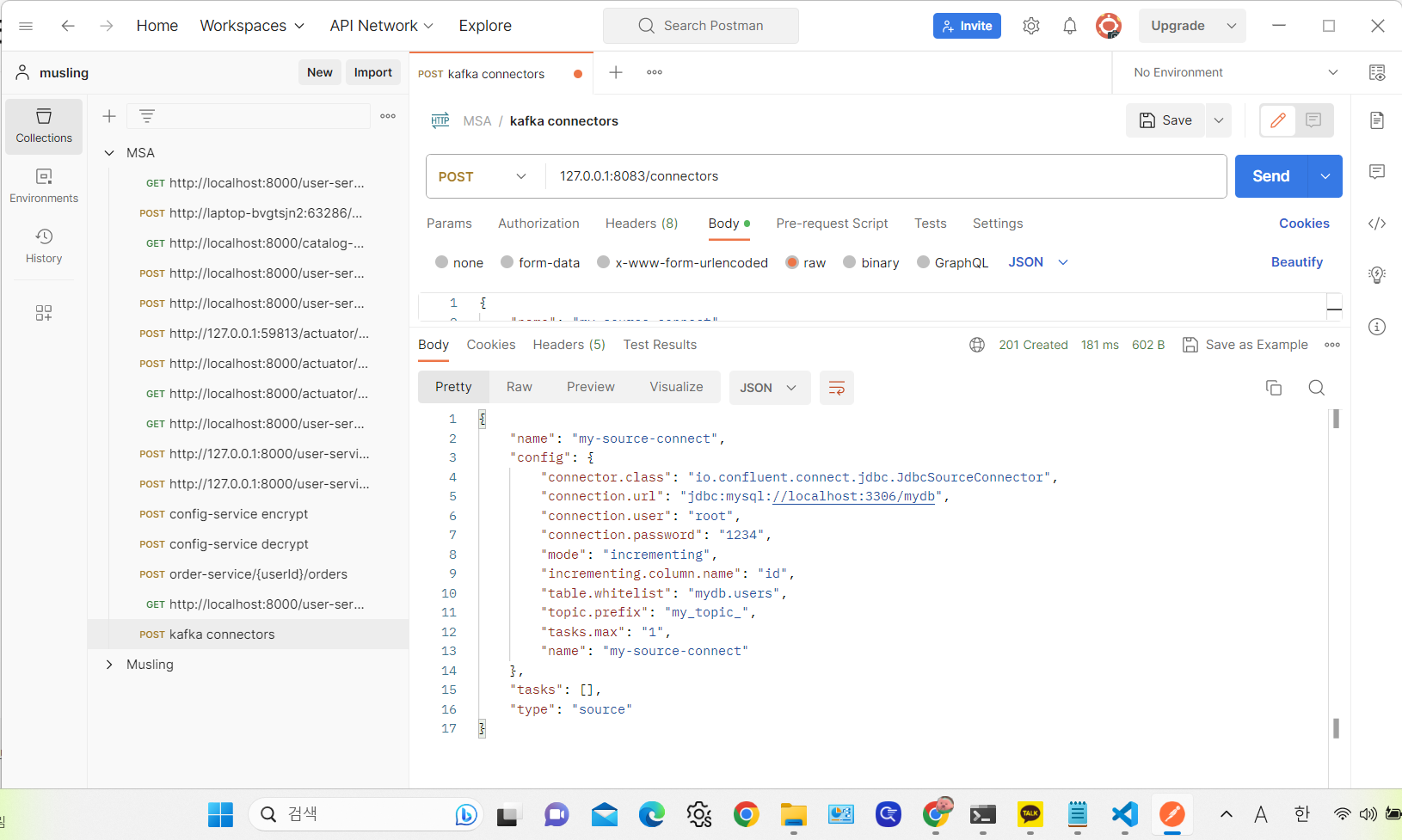Image resolution: width=1402 pixels, height=840 pixels.
Task: Open the user avatar menu
Action: pos(1109,26)
